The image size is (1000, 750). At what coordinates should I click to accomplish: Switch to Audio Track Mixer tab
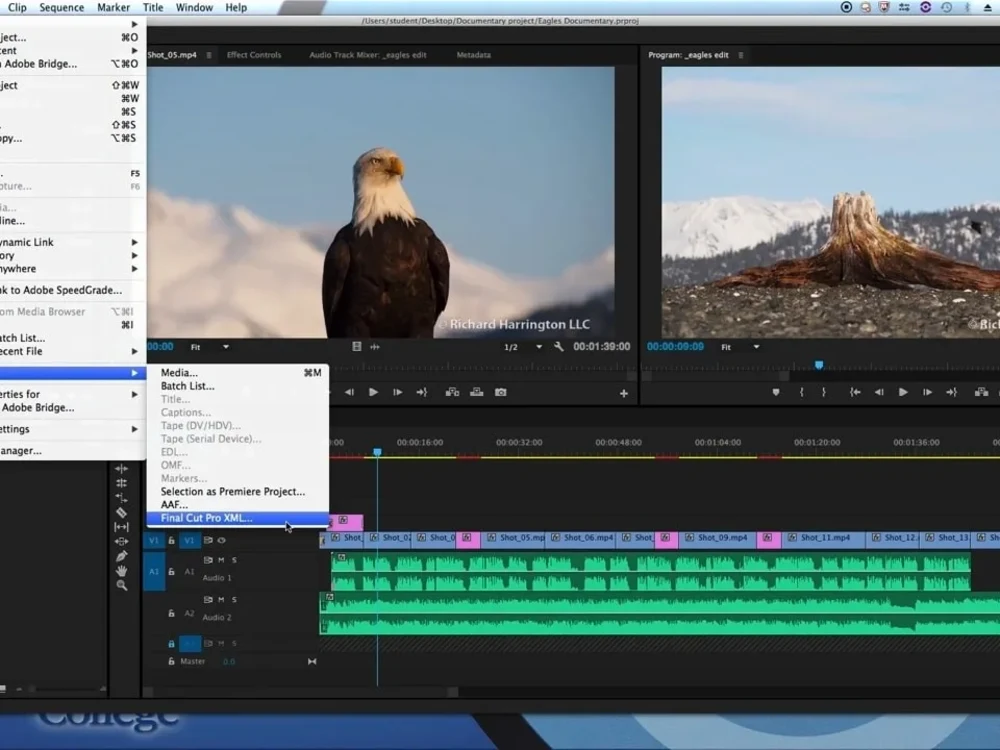[368, 55]
